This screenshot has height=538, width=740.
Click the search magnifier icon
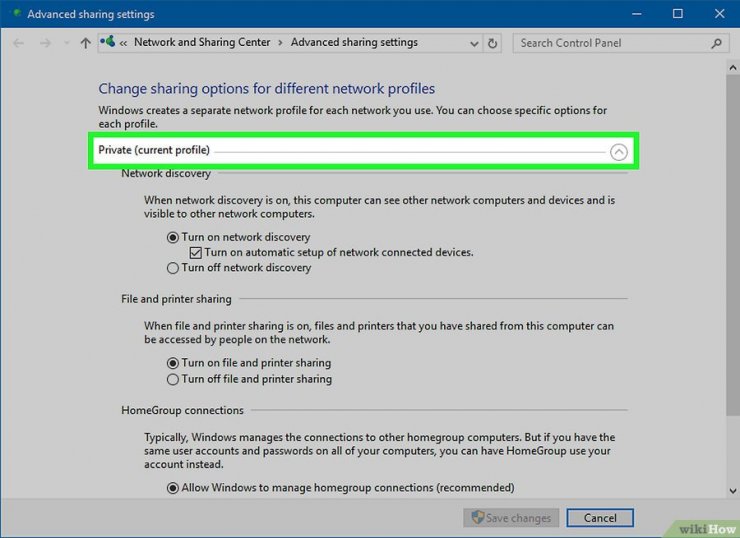(716, 44)
